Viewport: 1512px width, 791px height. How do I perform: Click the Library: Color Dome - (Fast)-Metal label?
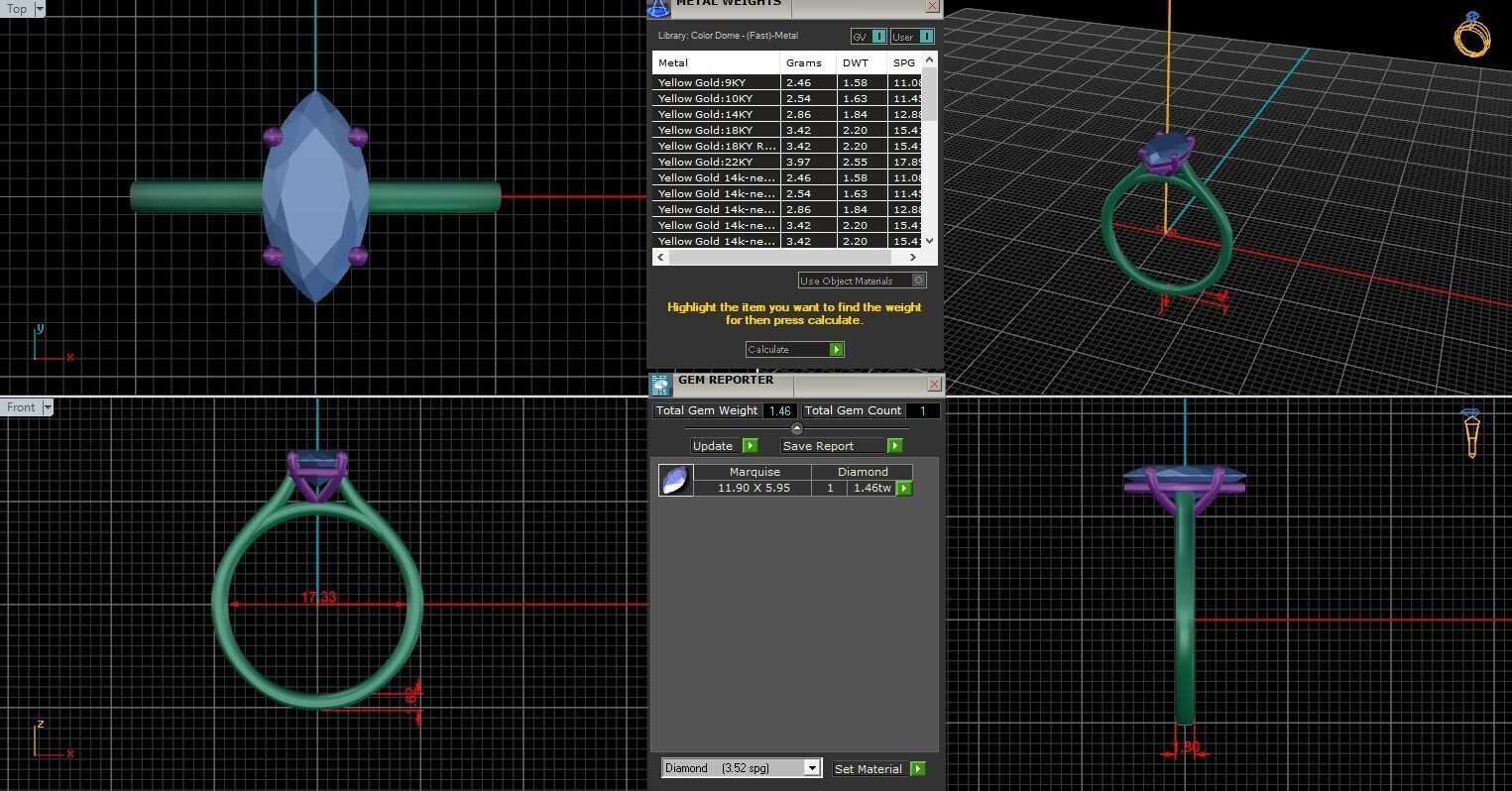tap(728, 36)
